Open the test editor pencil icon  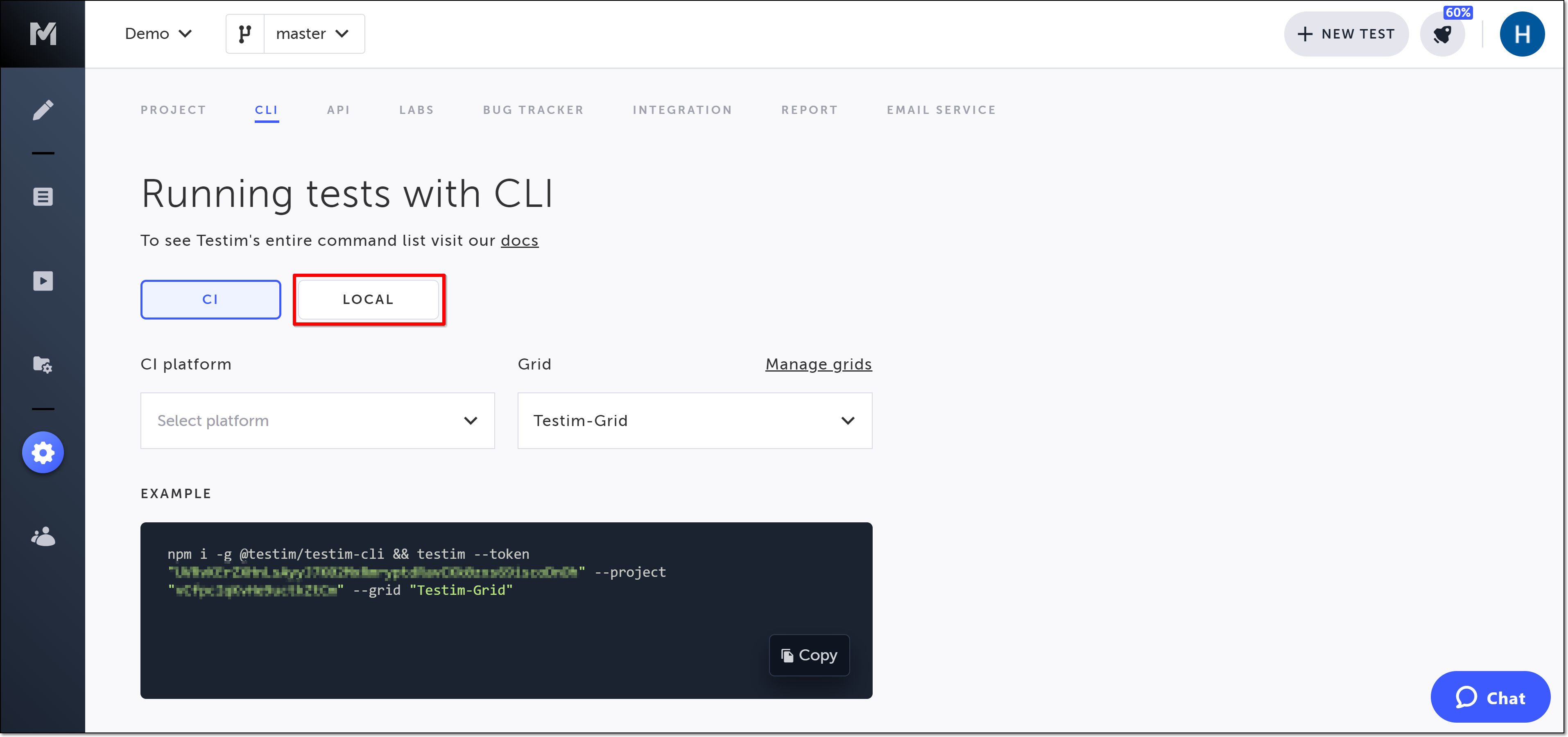click(x=43, y=110)
